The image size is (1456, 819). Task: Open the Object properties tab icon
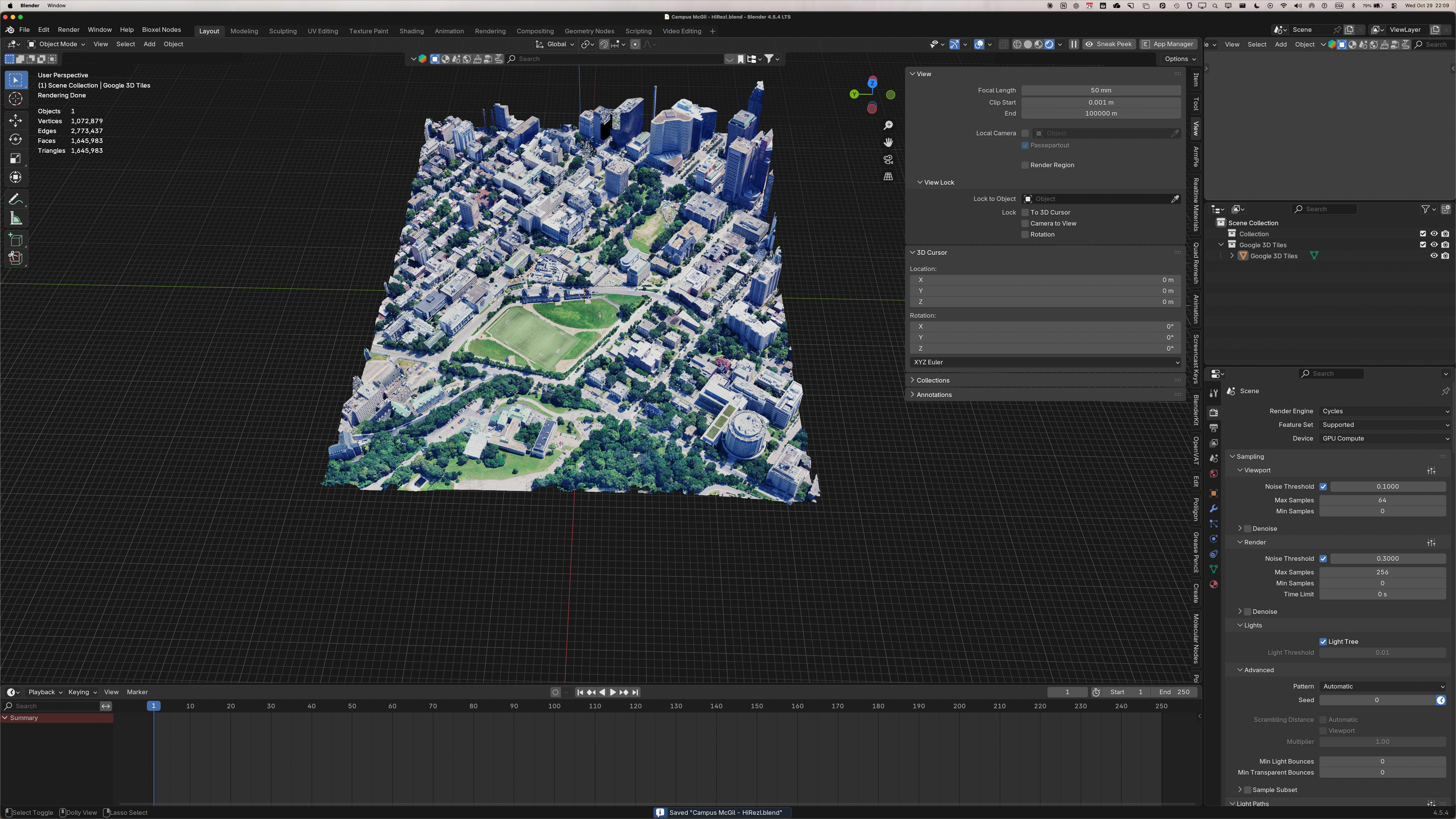pyautogui.click(x=1213, y=493)
